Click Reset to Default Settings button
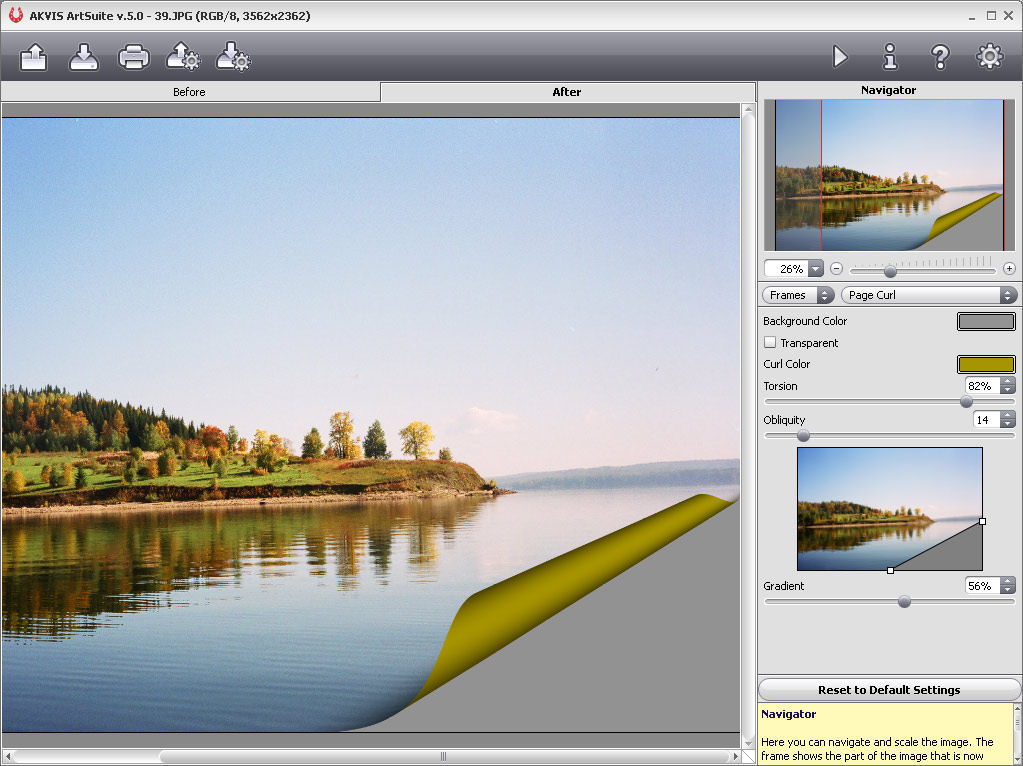The width and height of the screenshot is (1023, 766). [x=888, y=690]
